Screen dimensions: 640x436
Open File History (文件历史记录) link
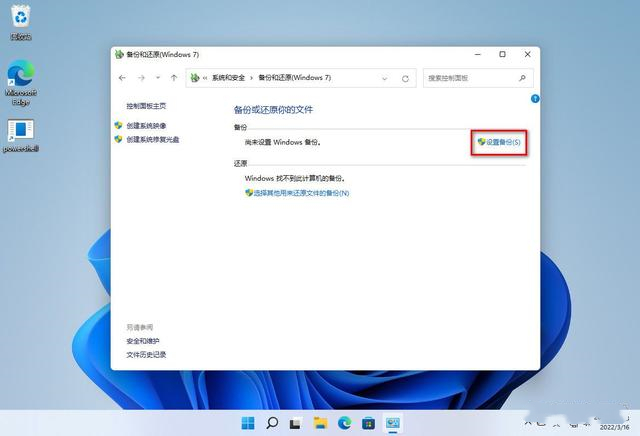[x=146, y=354]
